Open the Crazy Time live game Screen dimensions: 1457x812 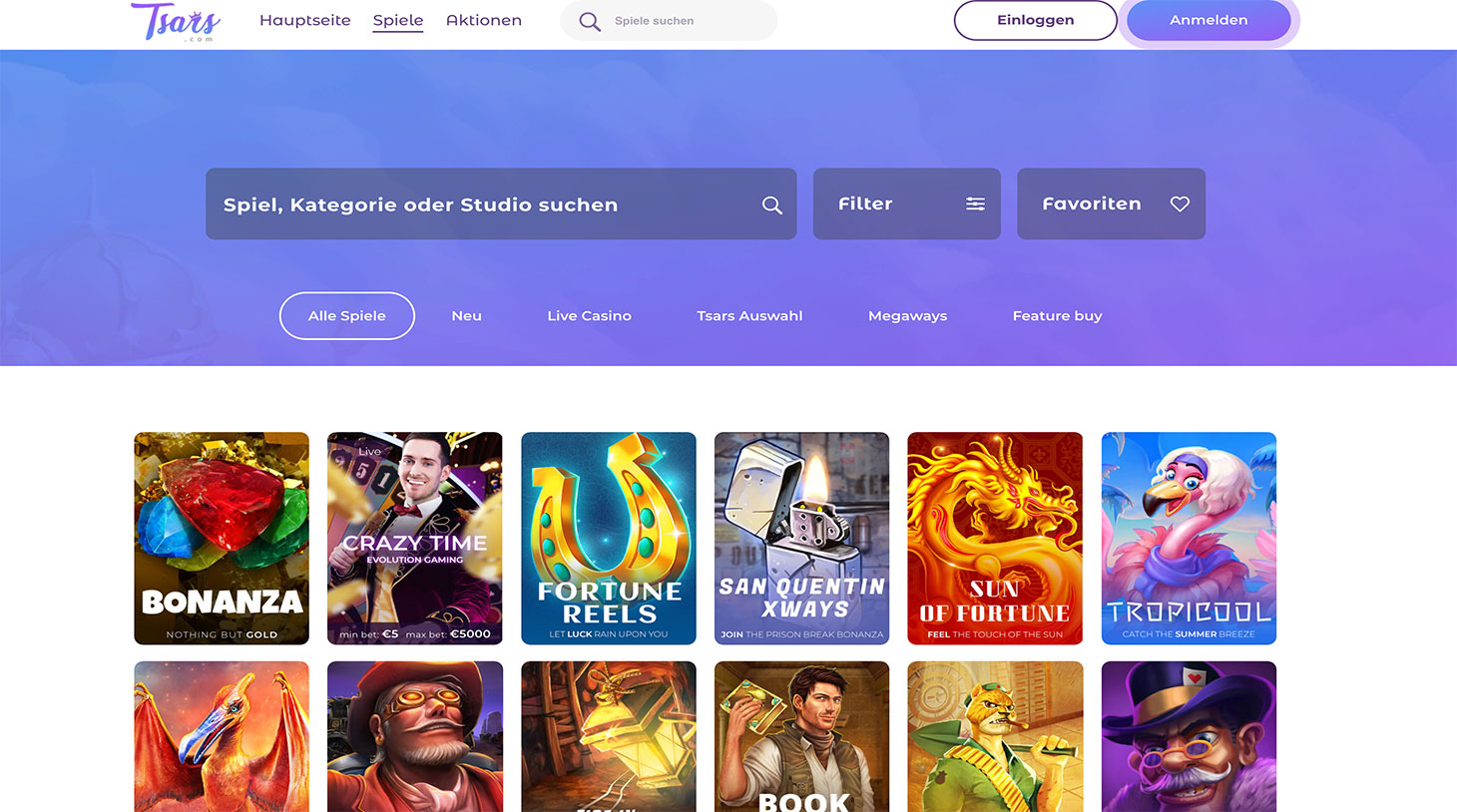tap(415, 539)
